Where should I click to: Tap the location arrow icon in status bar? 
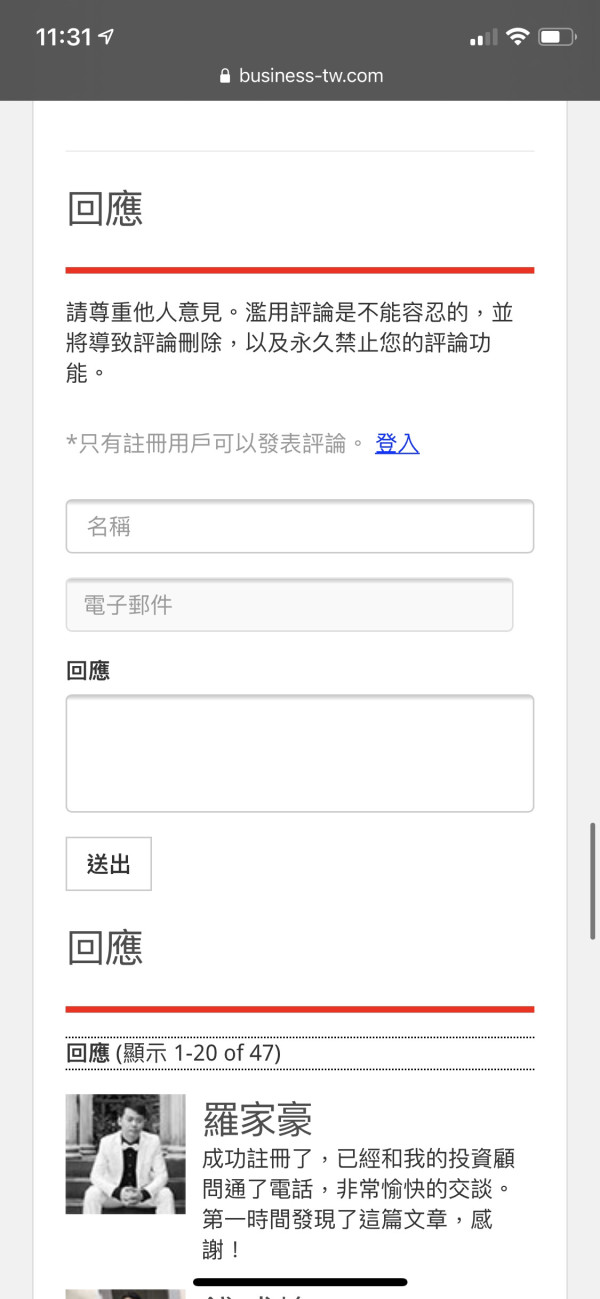(x=107, y=38)
